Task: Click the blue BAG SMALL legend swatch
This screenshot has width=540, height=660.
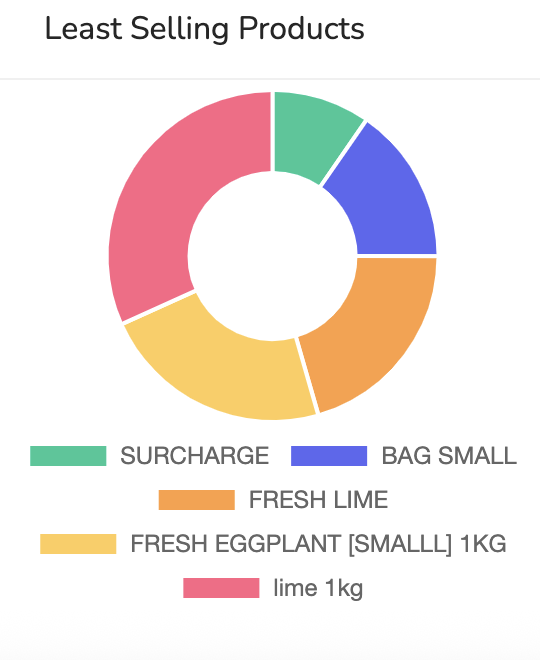Action: click(x=329, y=456)
